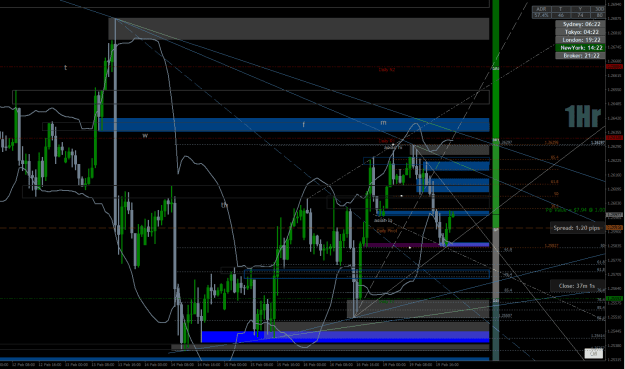Screen dimensions: 625x369
Task: Select the wide blue zone labeled f
Action: 295,125
